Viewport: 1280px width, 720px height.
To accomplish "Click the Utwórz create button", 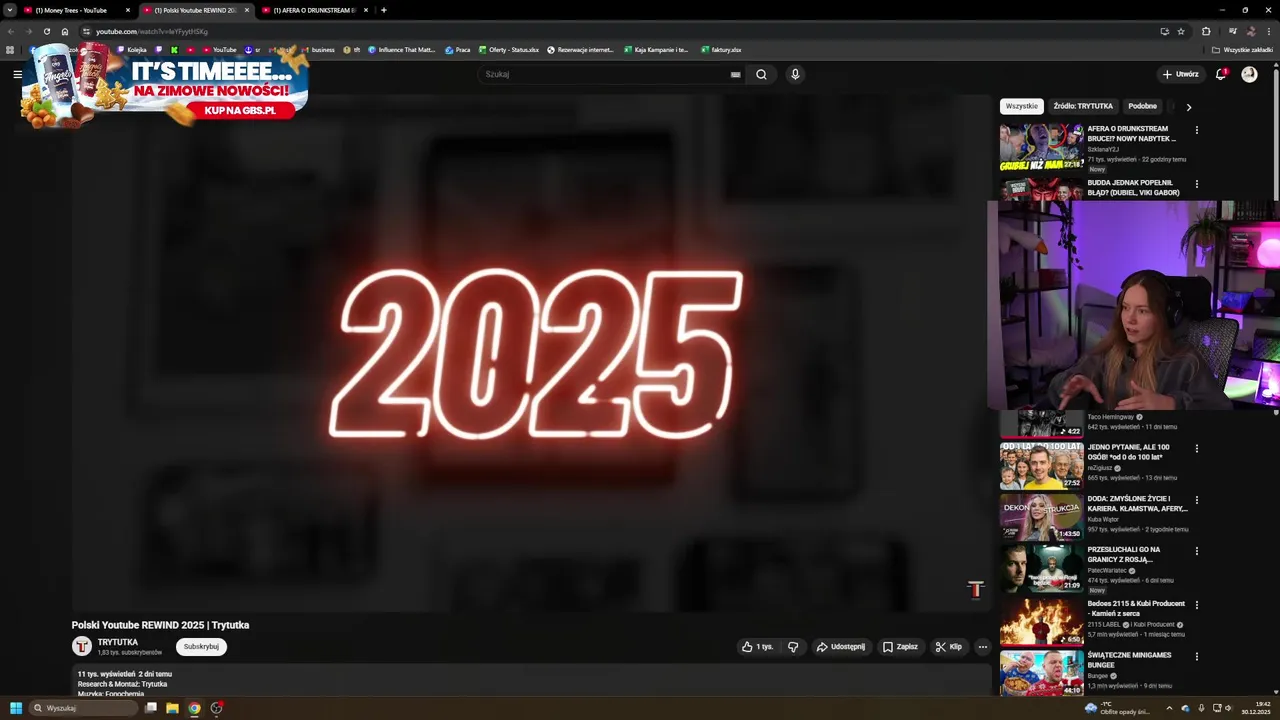I will (x=1180, y=74).
